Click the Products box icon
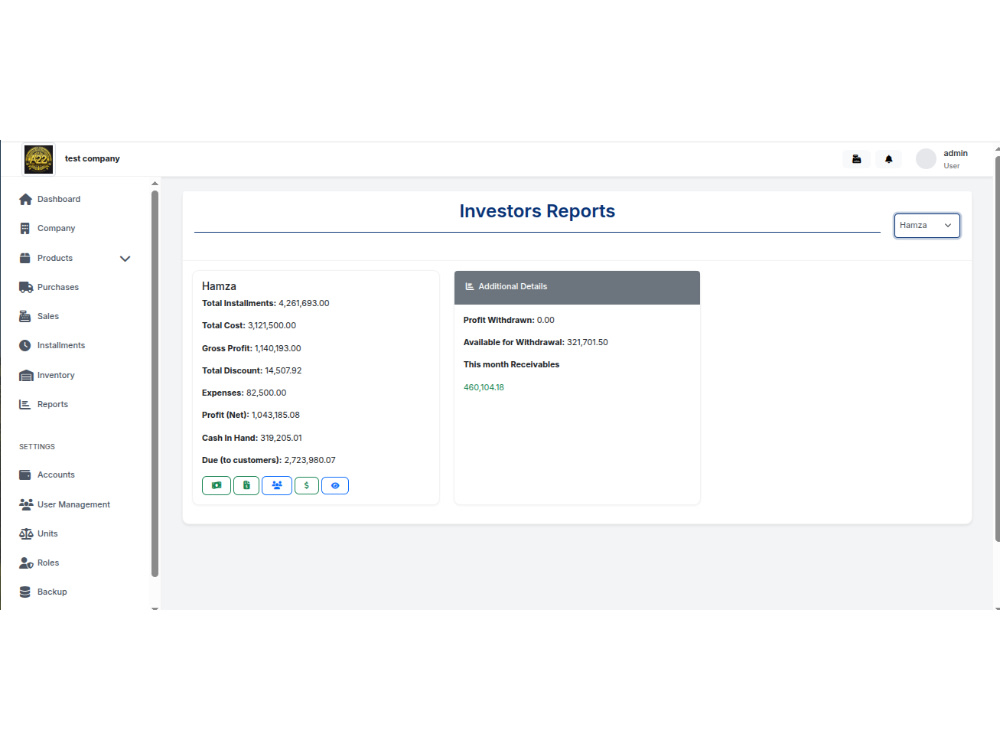 click(x=25, y=258)
